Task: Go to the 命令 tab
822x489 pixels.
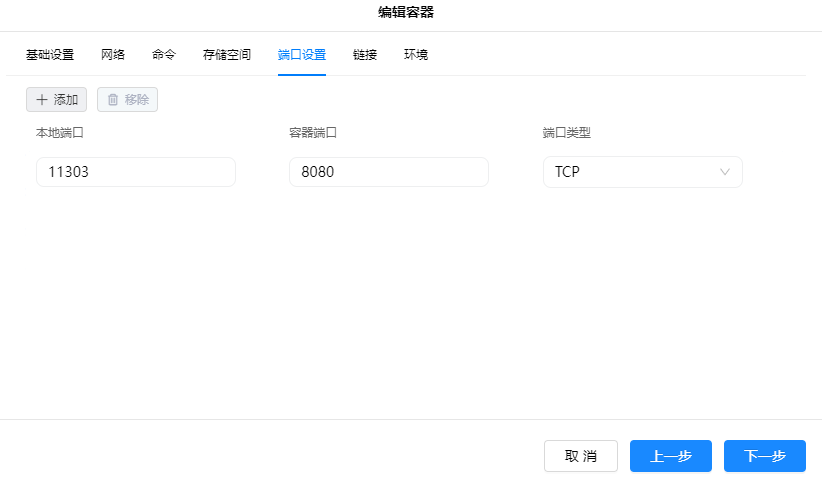Action: [x=164, y=55]
